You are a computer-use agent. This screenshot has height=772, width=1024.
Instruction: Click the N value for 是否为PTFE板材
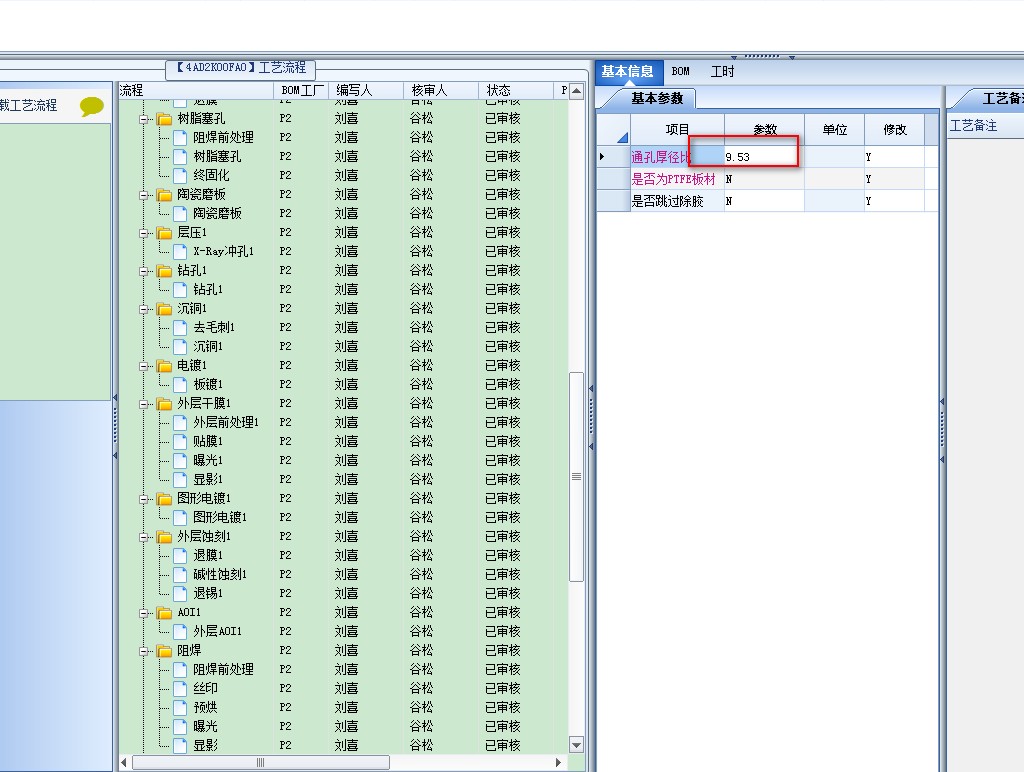click(763, 179)
